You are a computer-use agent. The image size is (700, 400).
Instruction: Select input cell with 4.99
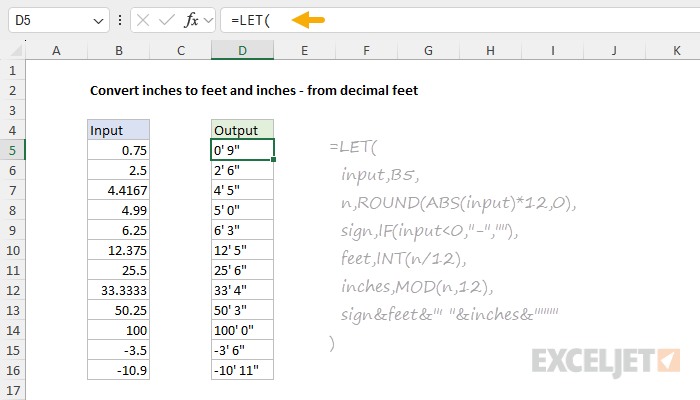click(119, 210)
